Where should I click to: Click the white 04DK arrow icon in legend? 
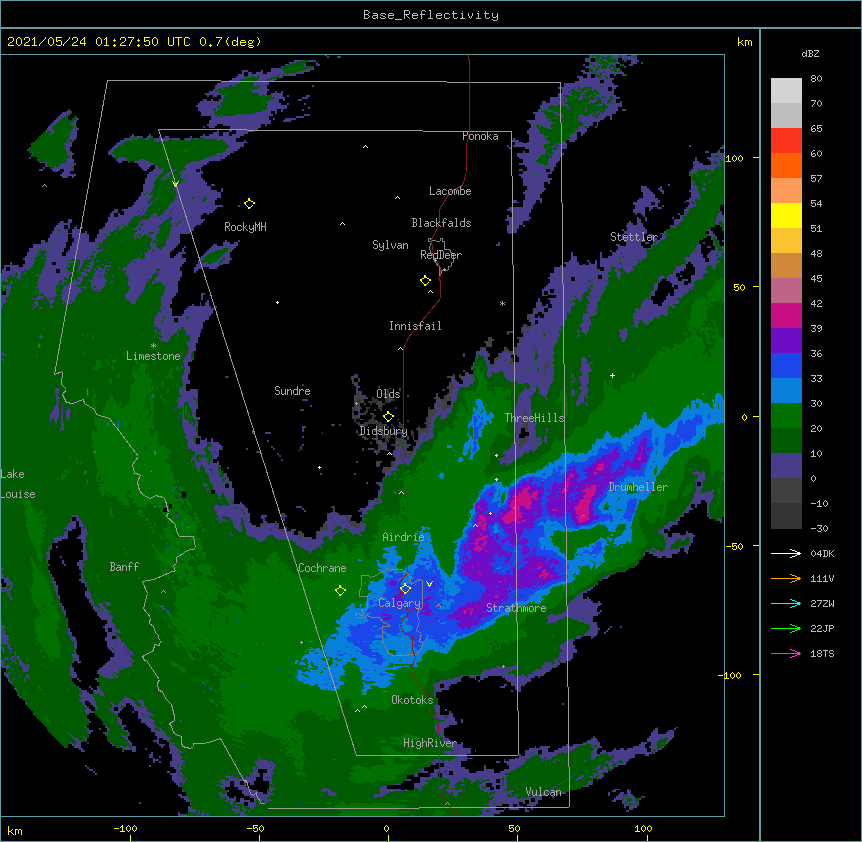[786, 553]
